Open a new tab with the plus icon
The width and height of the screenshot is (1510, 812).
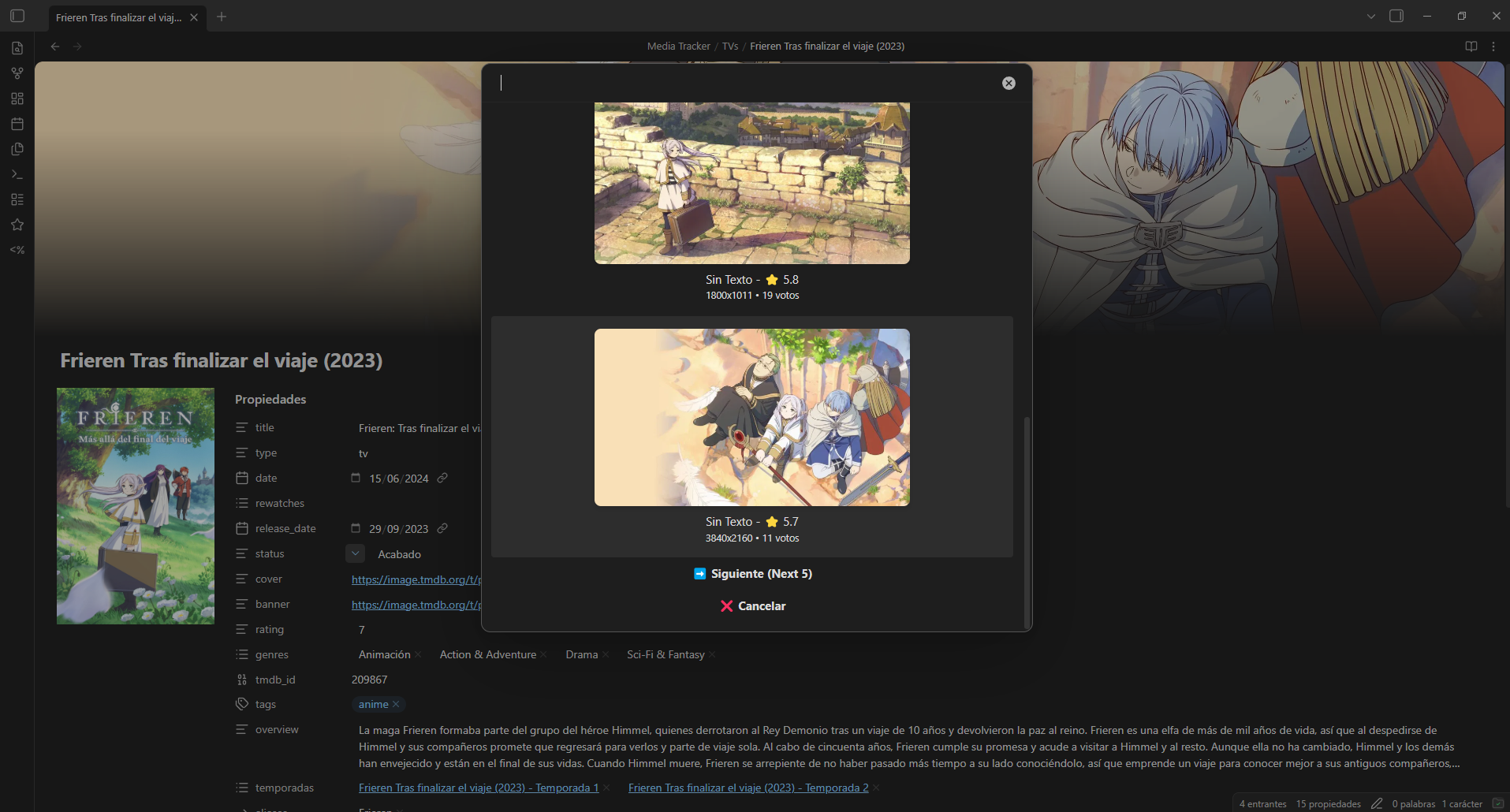pyautogui.click(x=222, y=16)
